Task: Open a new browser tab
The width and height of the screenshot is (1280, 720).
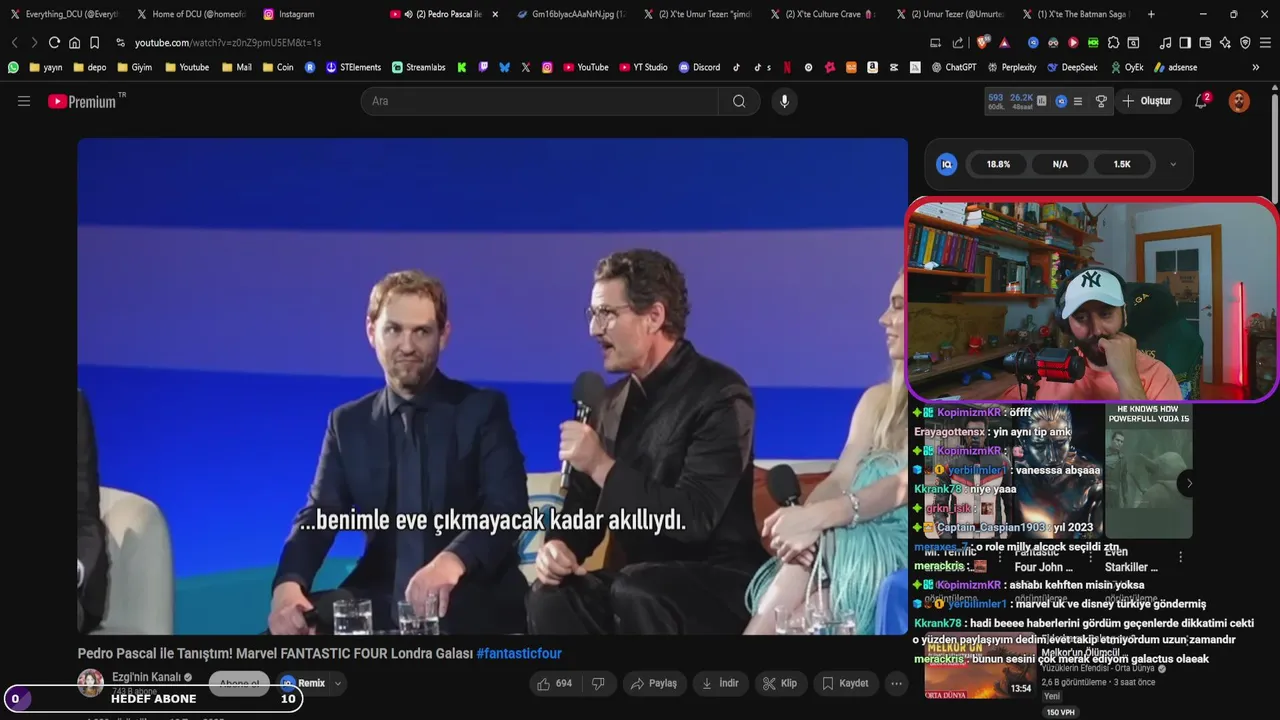Action: click(1151, 14)
